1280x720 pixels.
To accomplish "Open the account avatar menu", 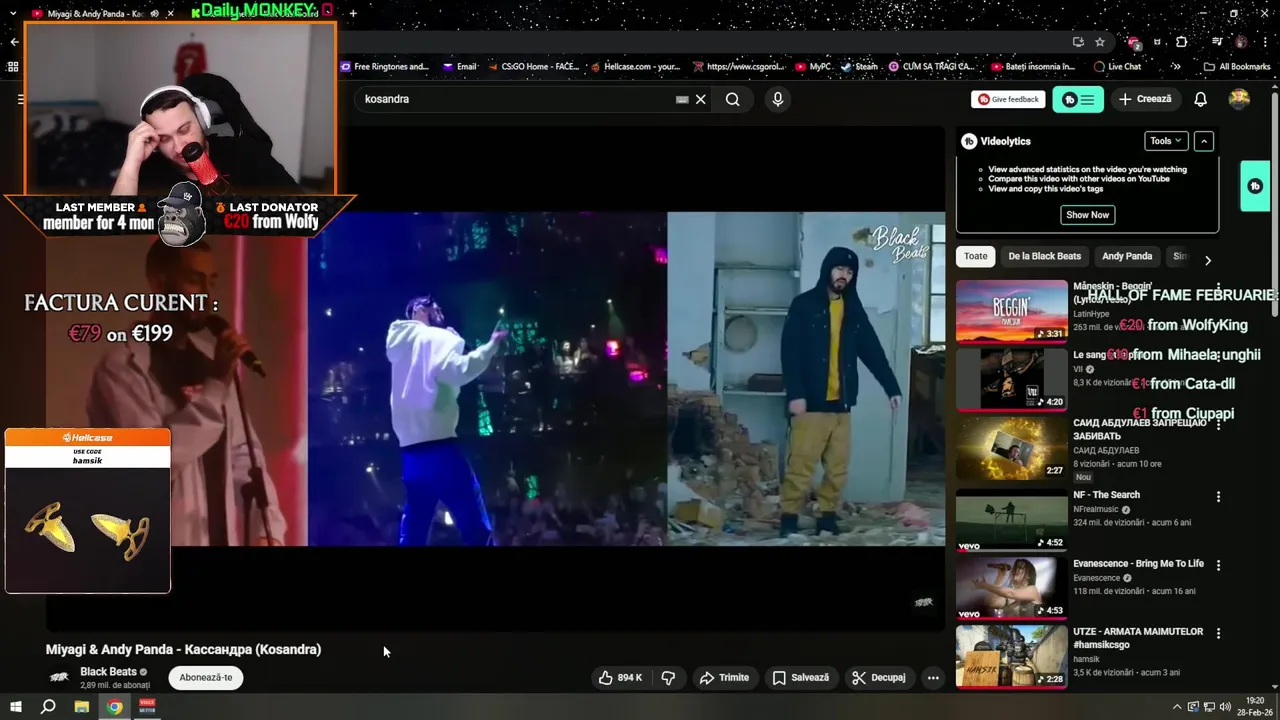I will 1239,99.
